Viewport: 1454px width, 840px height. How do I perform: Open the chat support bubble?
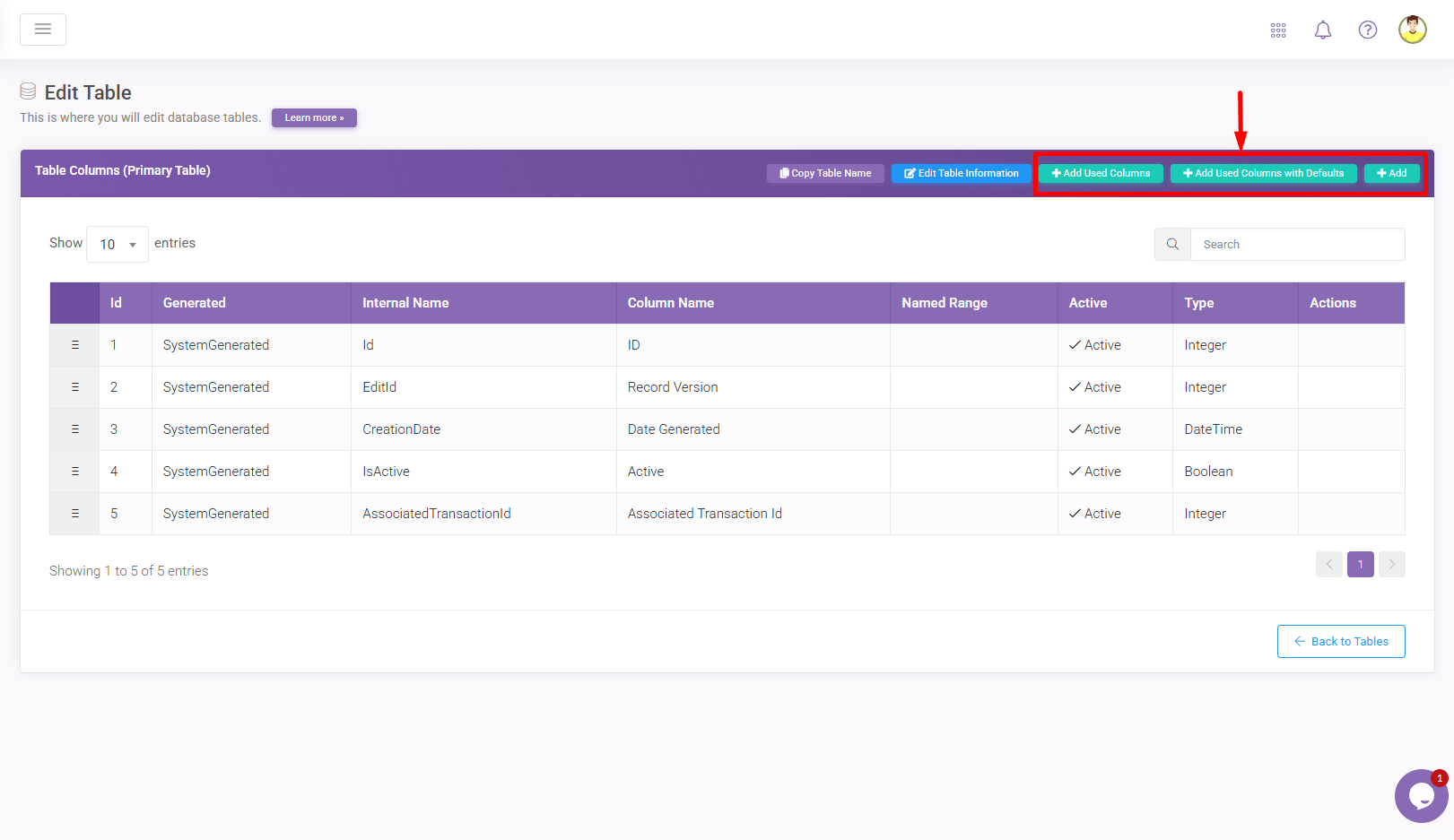(x=1421, y=795)
